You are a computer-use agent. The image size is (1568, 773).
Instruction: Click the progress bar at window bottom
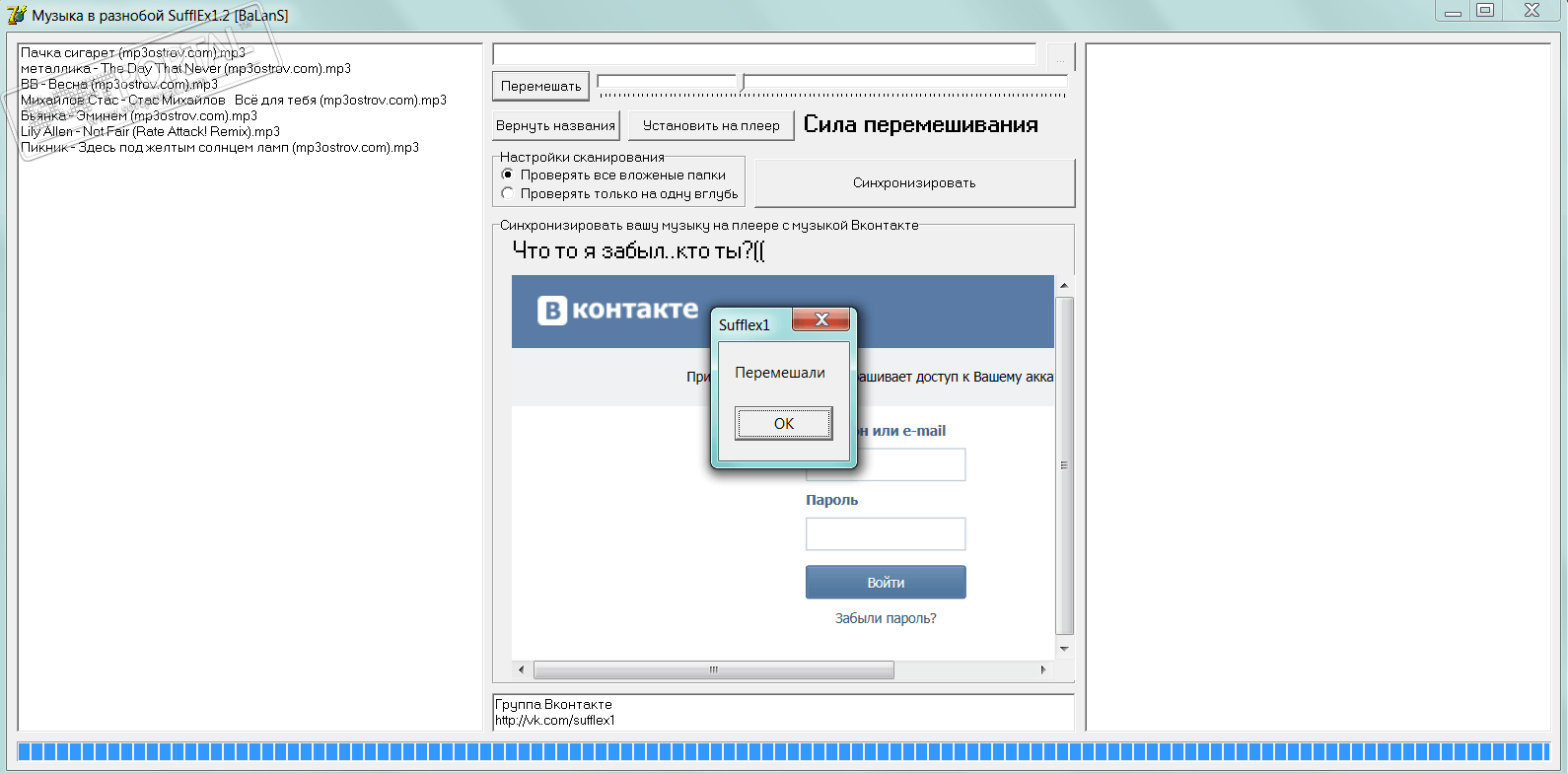[x=784, y=751]
